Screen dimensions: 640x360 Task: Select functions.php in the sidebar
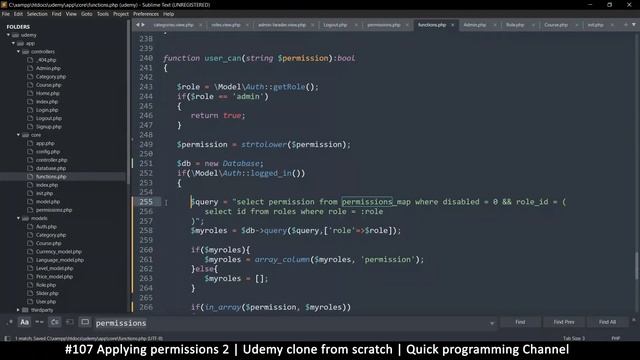51,177
